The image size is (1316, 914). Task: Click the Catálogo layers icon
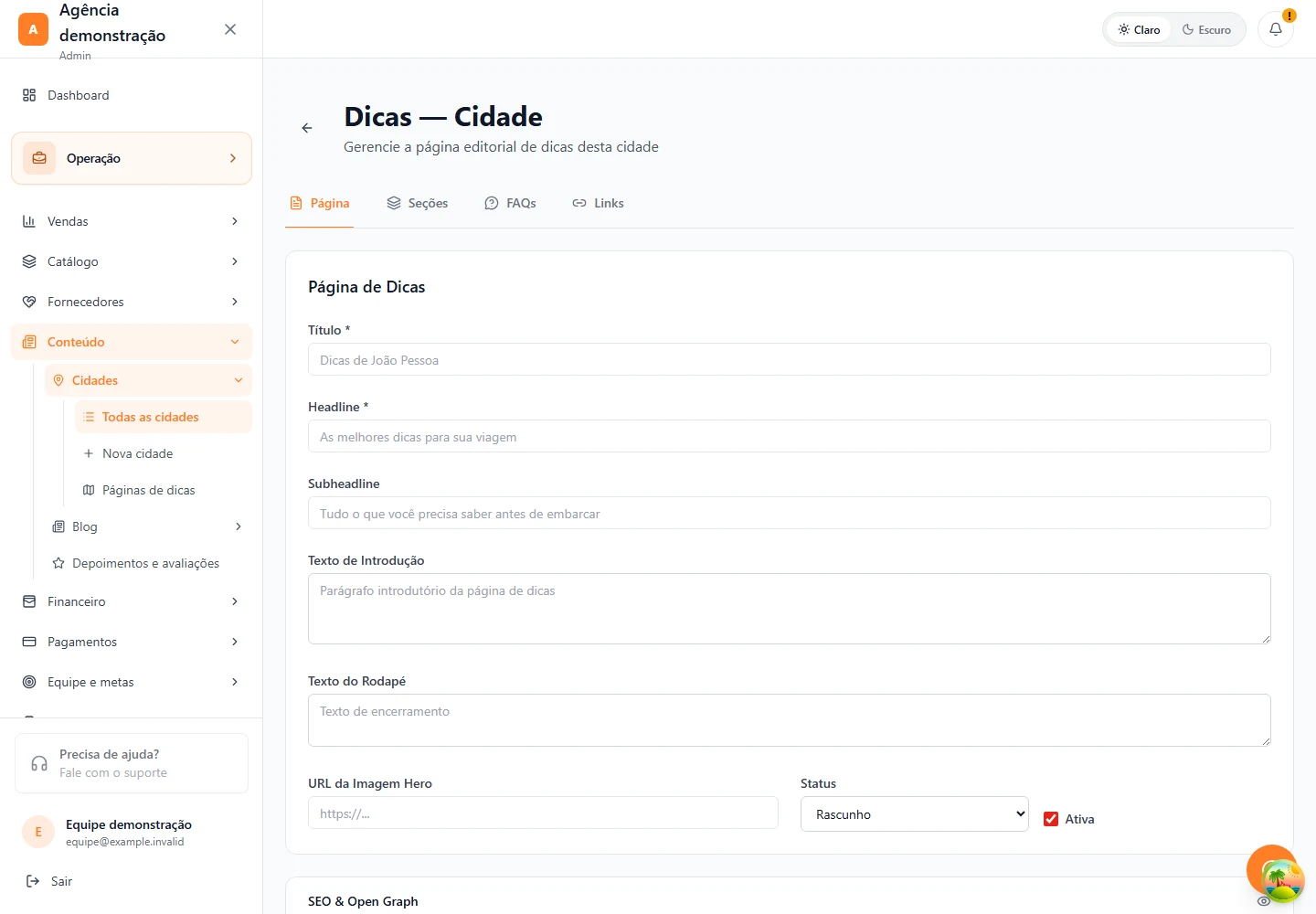(x=29, y=261)
